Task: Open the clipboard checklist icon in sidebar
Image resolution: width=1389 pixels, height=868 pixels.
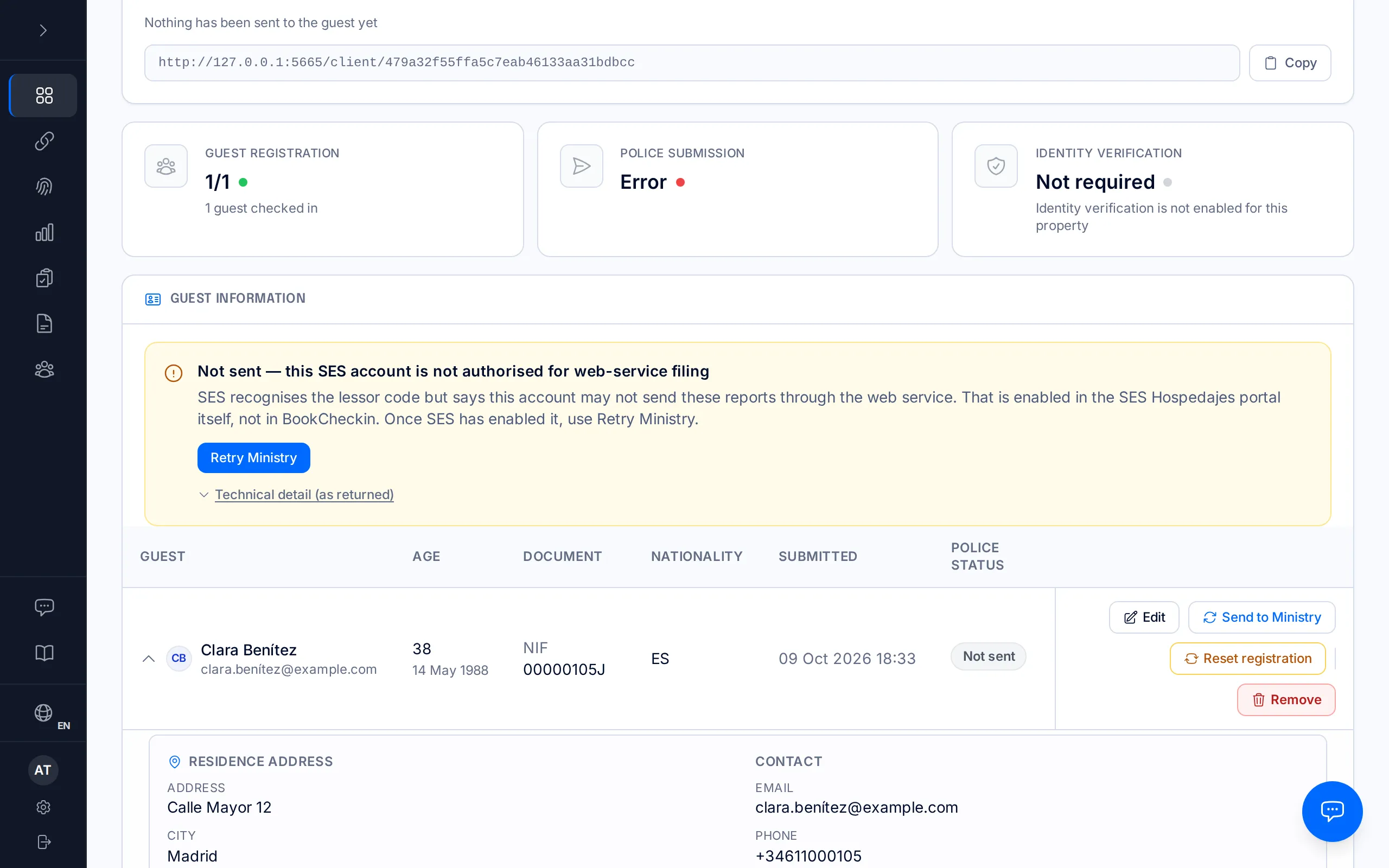Action: pyautogui.click(x=43, y=278)
